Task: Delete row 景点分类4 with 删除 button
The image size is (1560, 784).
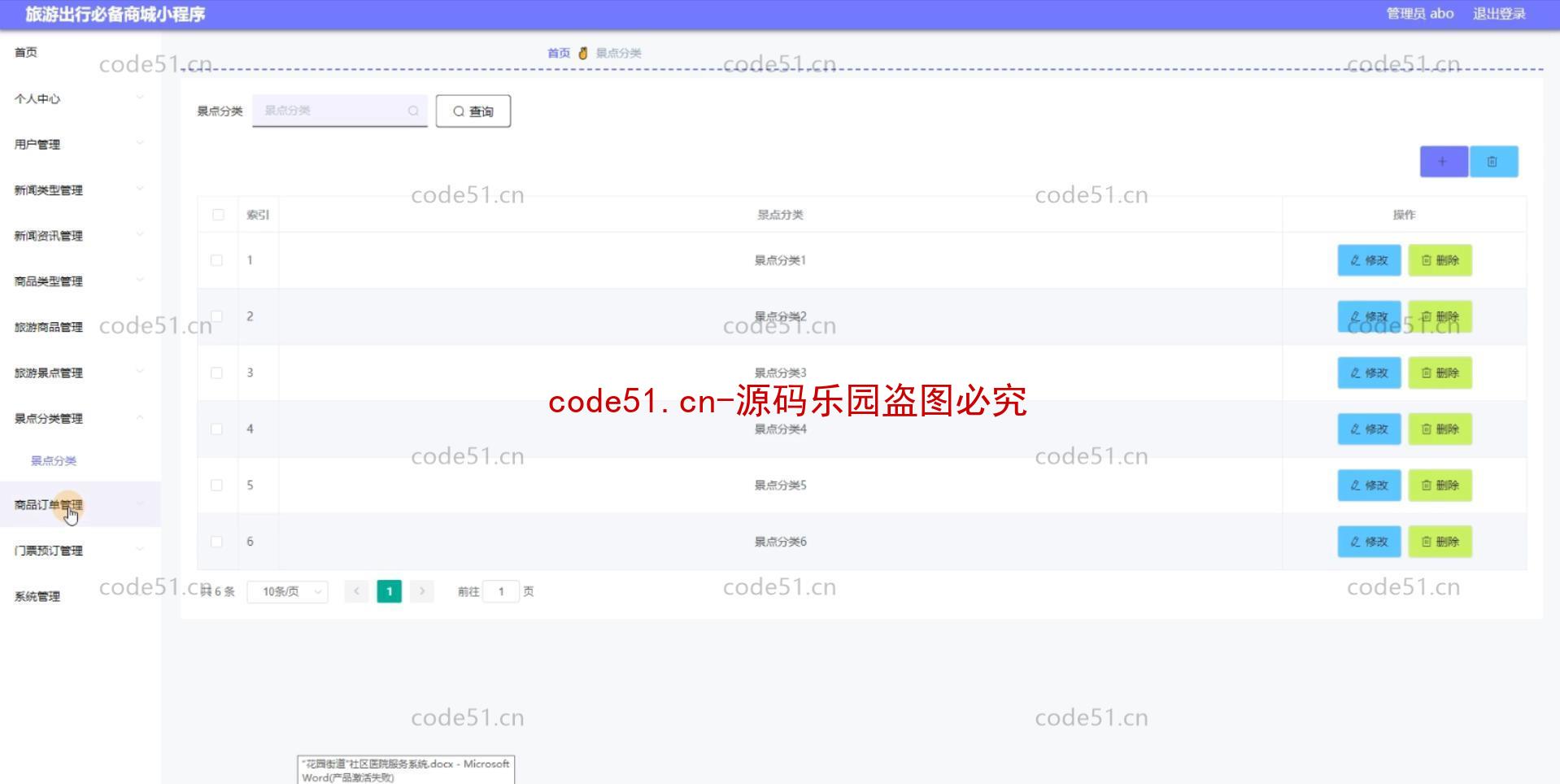Action: [x=1440, y=429]
